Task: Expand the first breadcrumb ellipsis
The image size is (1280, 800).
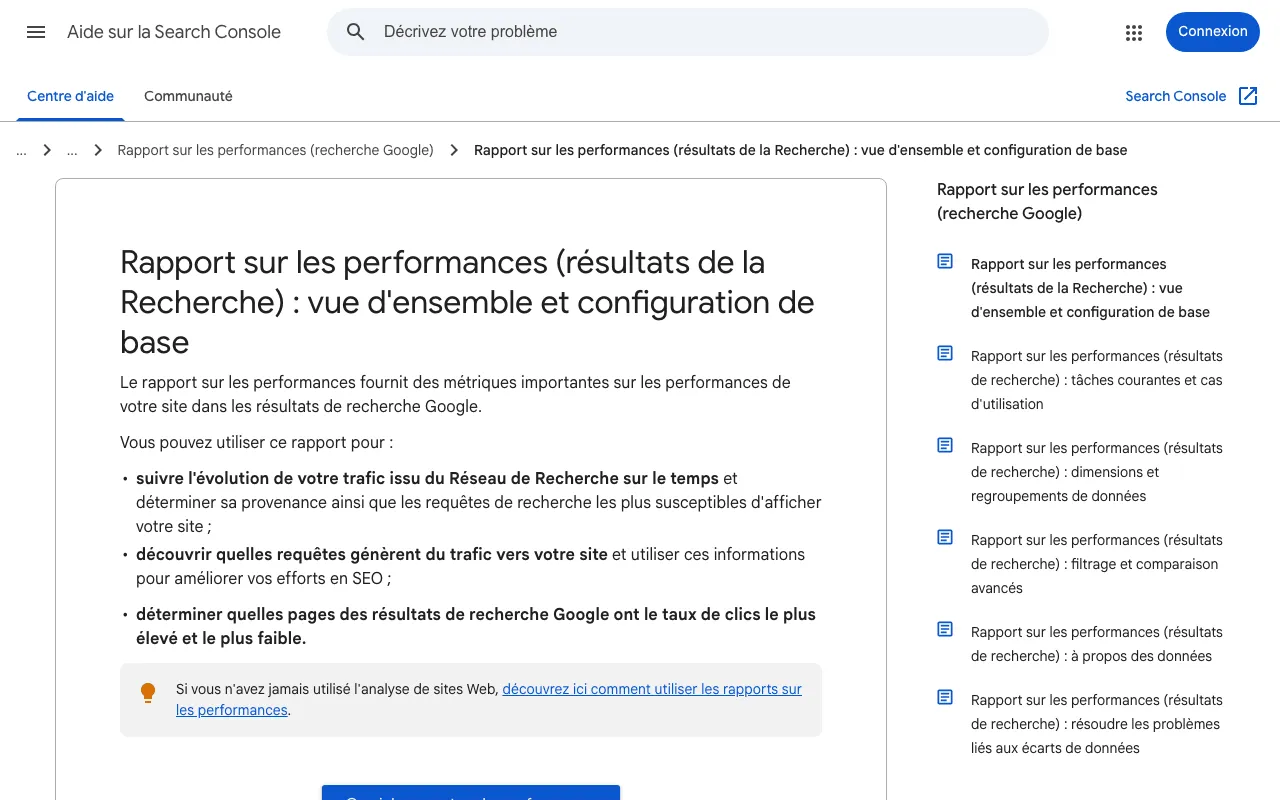Action: click(x=21, y=150)
